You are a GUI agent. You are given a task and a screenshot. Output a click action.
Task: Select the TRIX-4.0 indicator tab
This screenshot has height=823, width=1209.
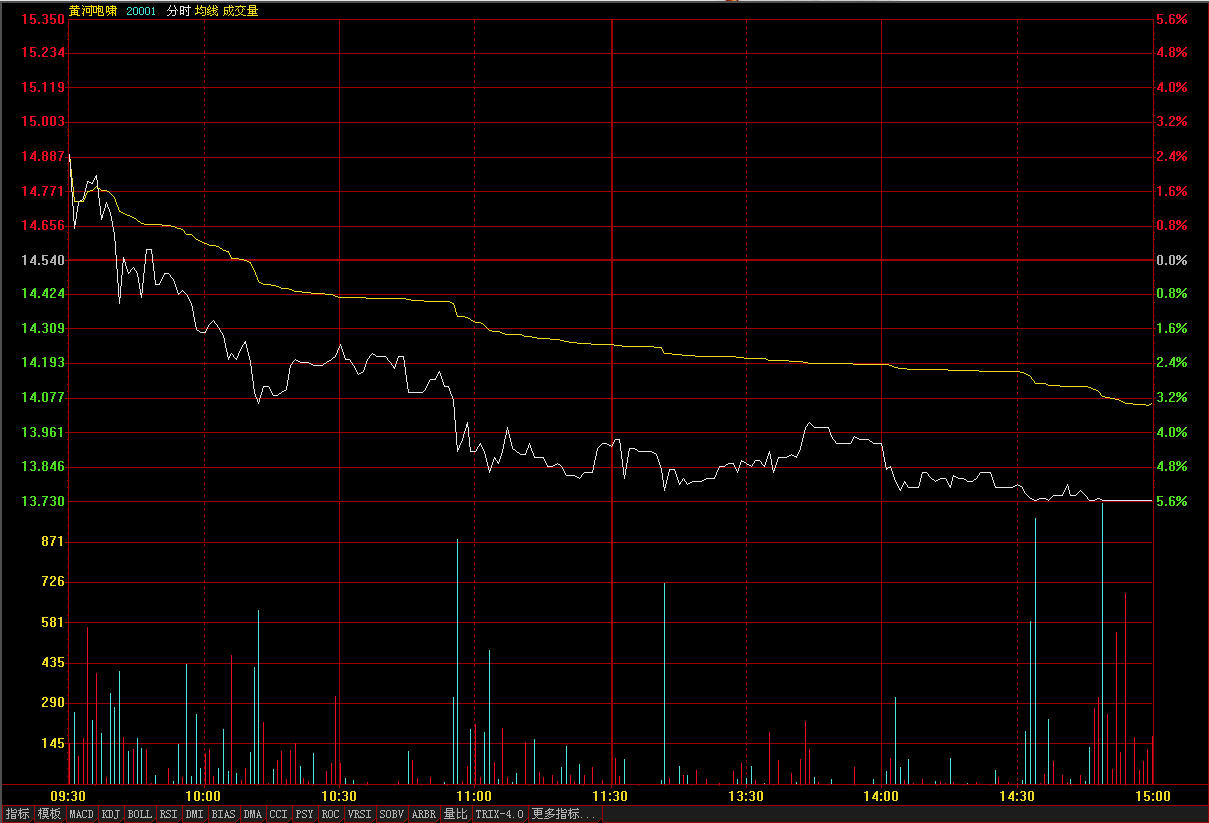click(x=500, y=815)
